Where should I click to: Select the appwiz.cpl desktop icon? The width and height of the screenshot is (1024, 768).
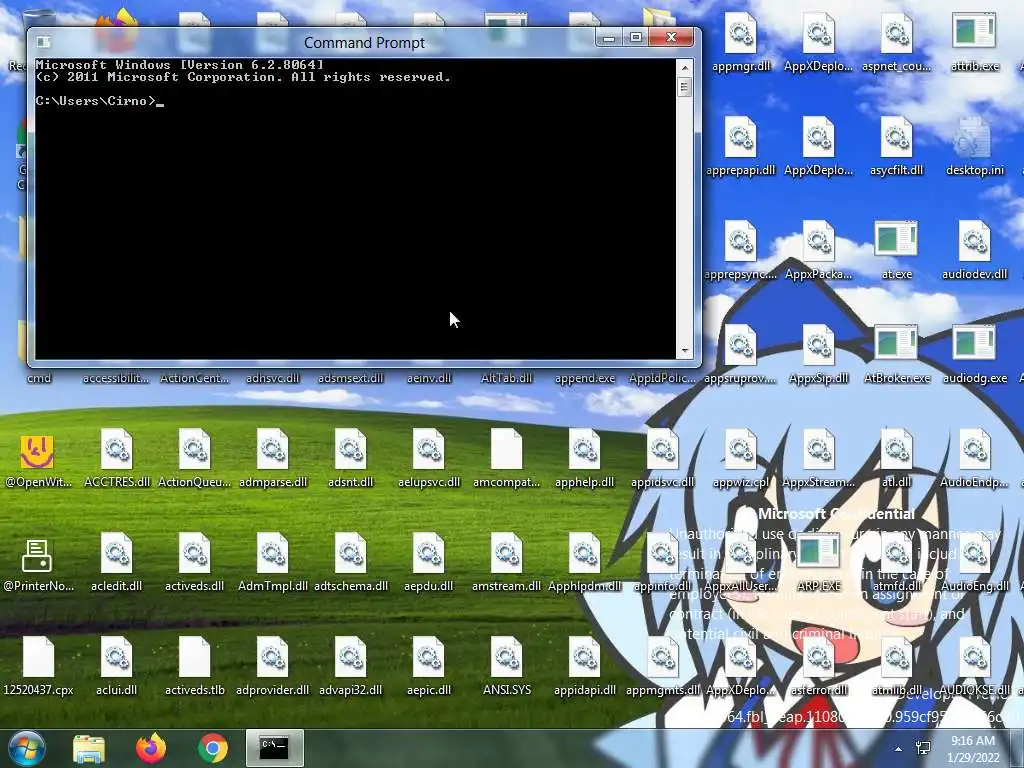741,458
